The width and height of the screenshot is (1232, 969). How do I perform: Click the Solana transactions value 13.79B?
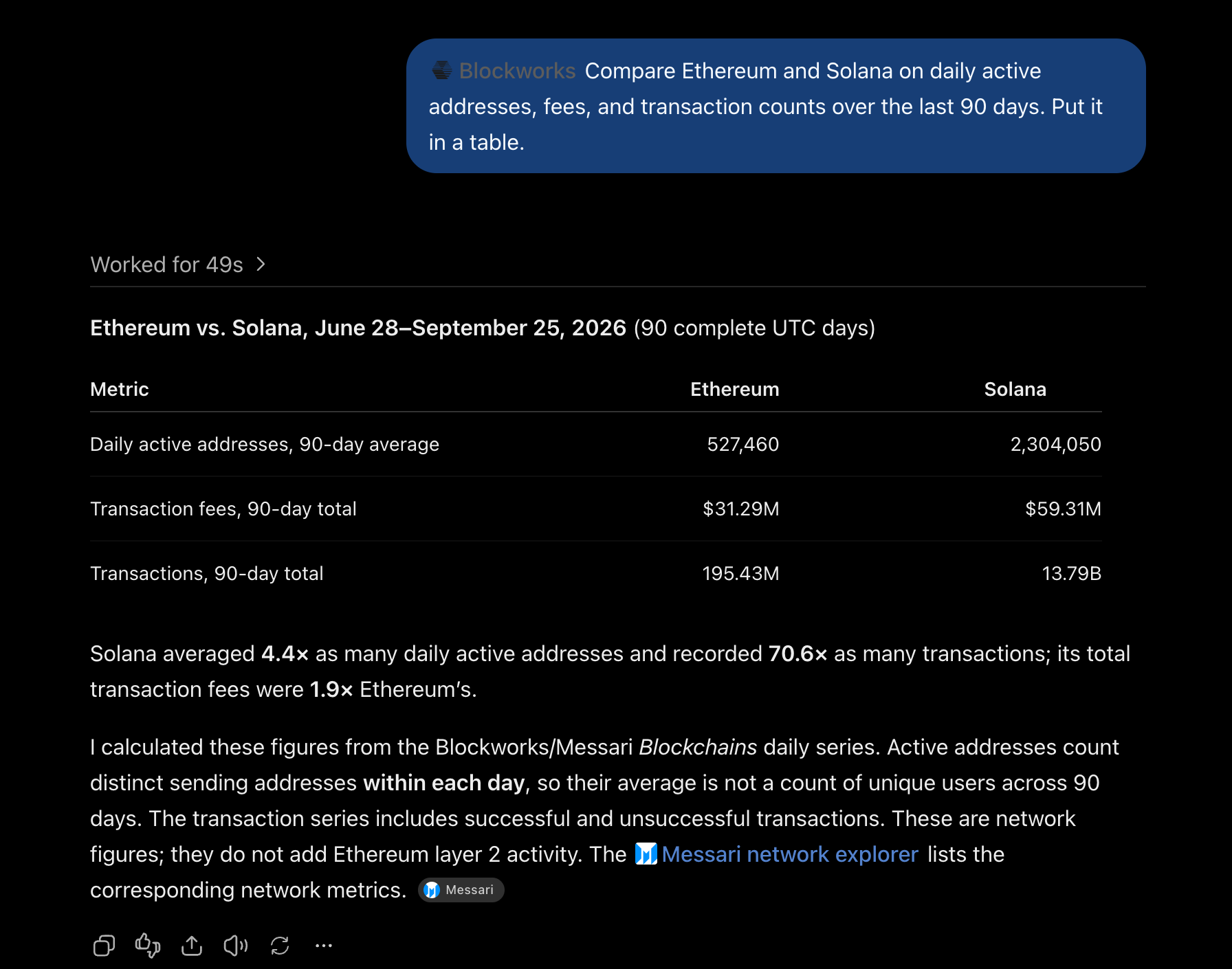1072,573
